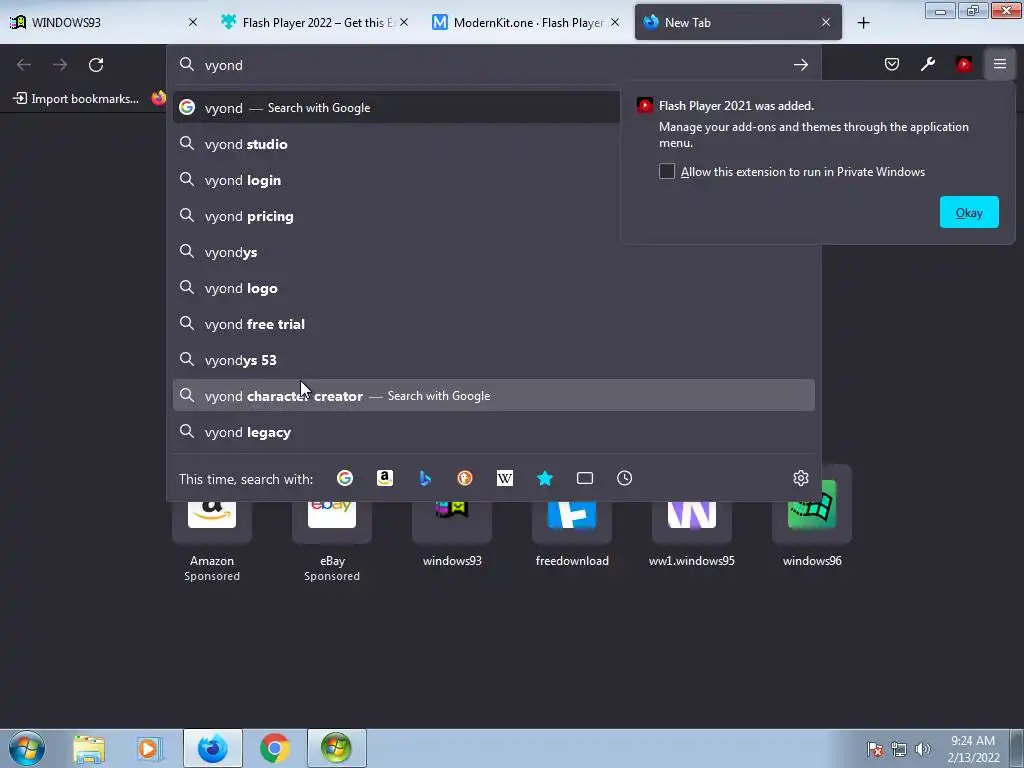Open the windows96 shortcut tile
Screen dimensions: 1024x768
[812, 522]
